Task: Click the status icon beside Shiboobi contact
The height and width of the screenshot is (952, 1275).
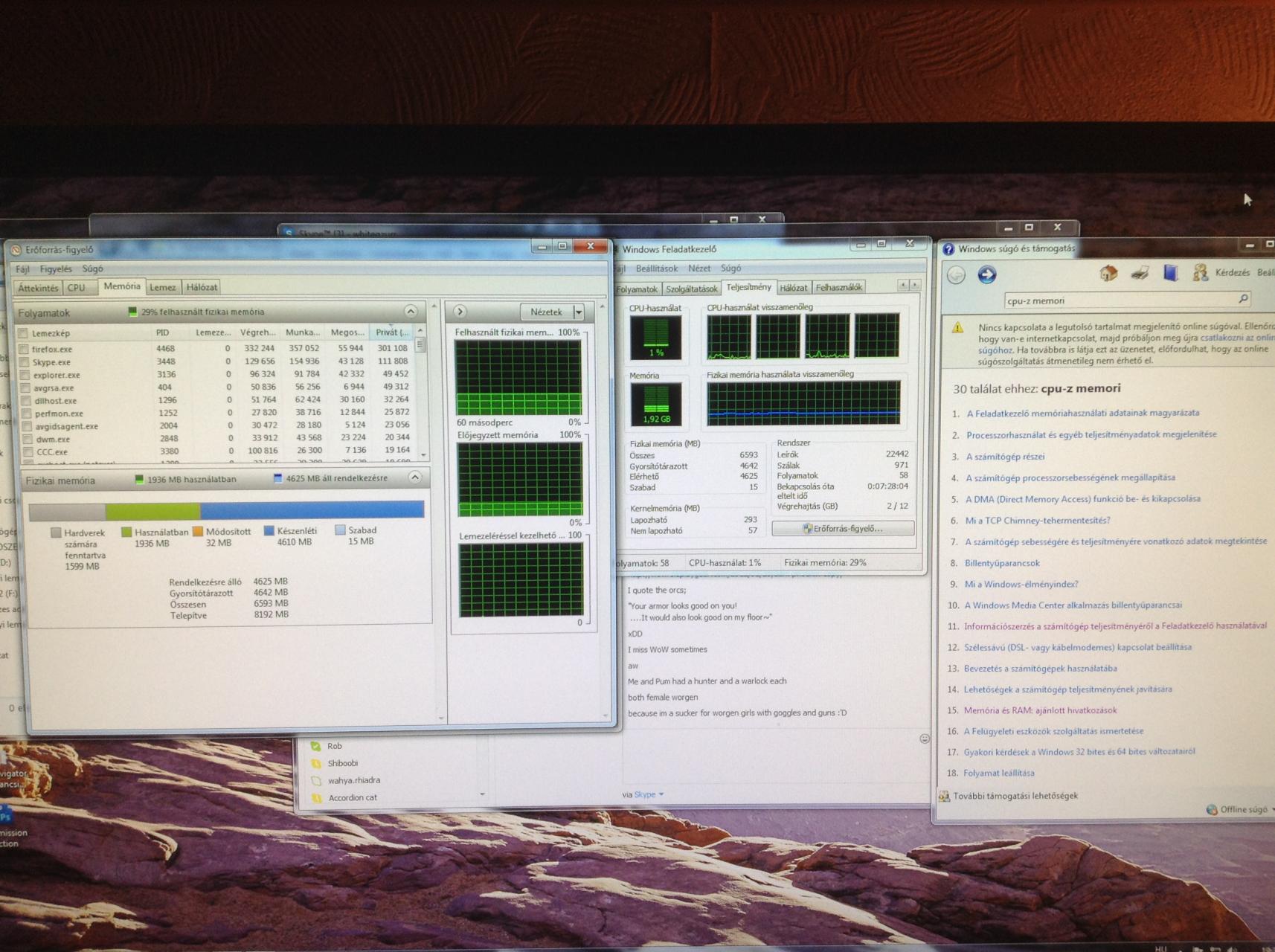Action: [x=315, y=763]
